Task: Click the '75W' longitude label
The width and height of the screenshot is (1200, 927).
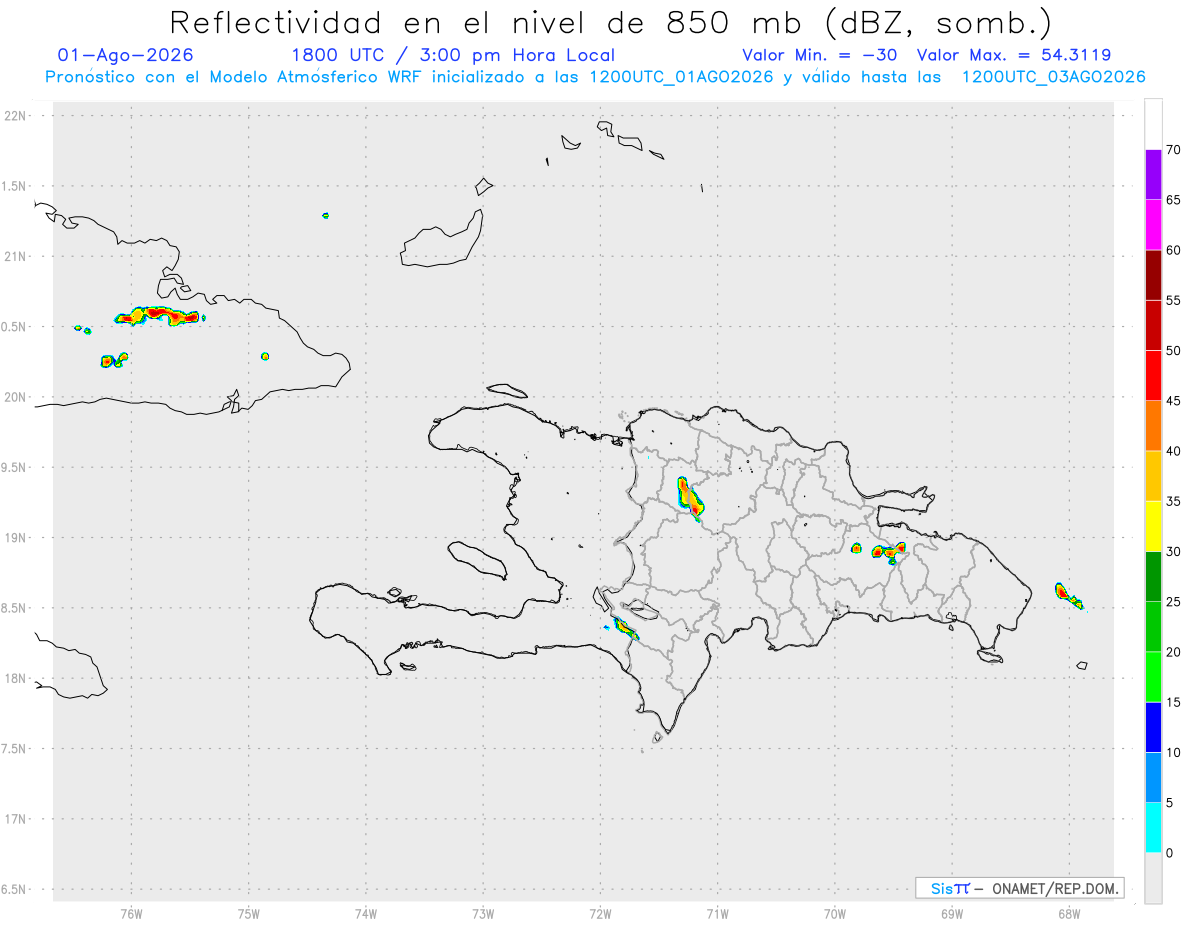Action: coord(249,913)
